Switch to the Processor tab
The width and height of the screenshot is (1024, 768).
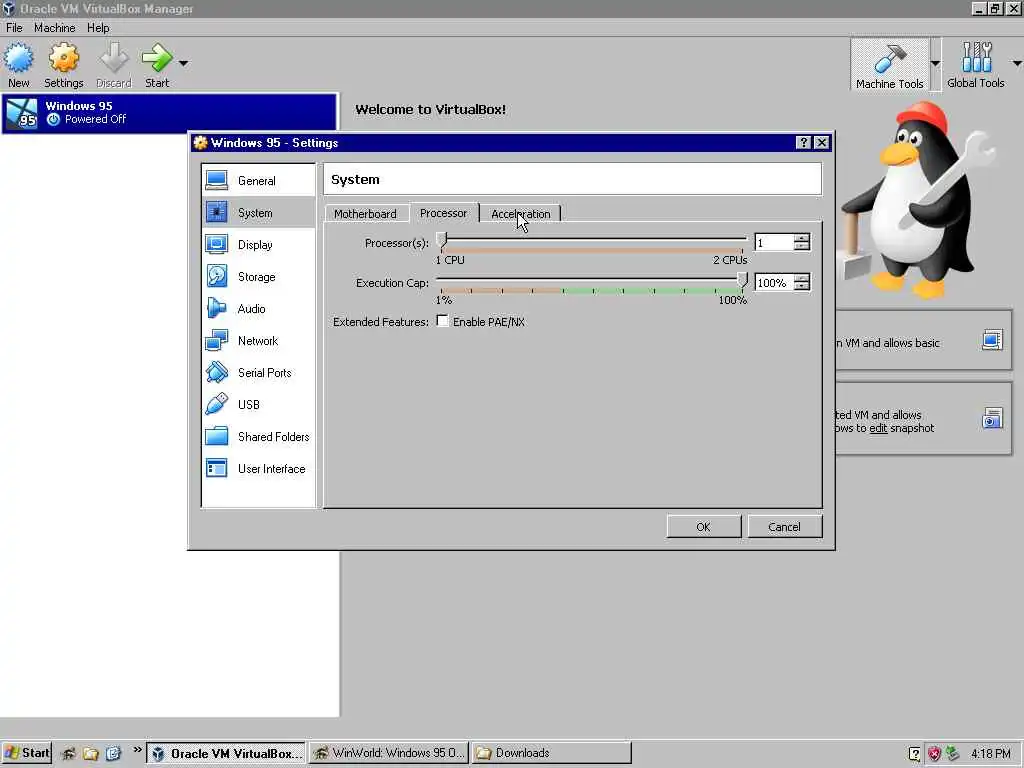coord(443,213)
